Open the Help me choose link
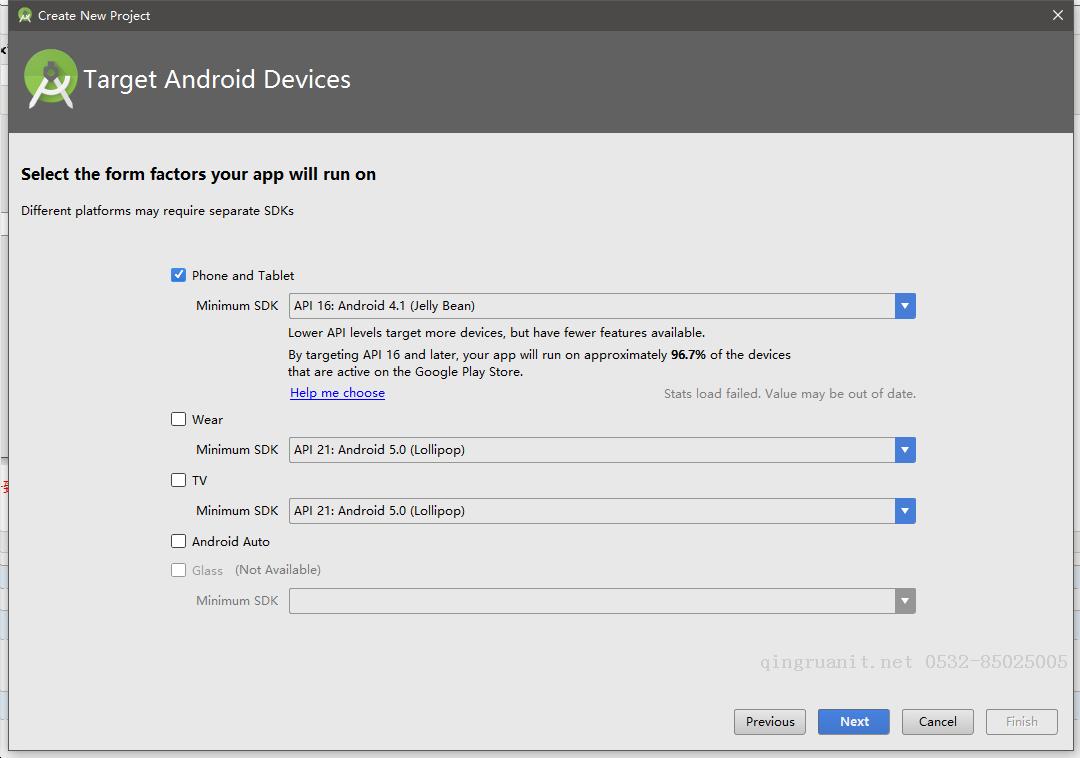 (338, 392)
